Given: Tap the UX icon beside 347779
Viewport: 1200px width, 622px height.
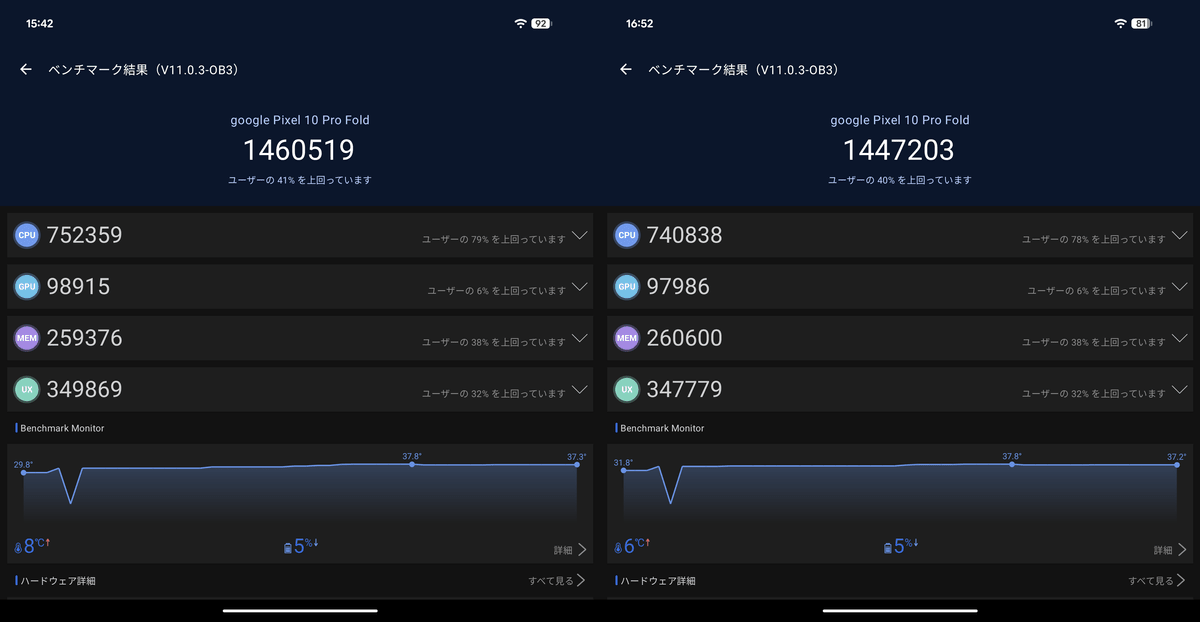Looking at the screenshot, I should (x=627, y=390).
